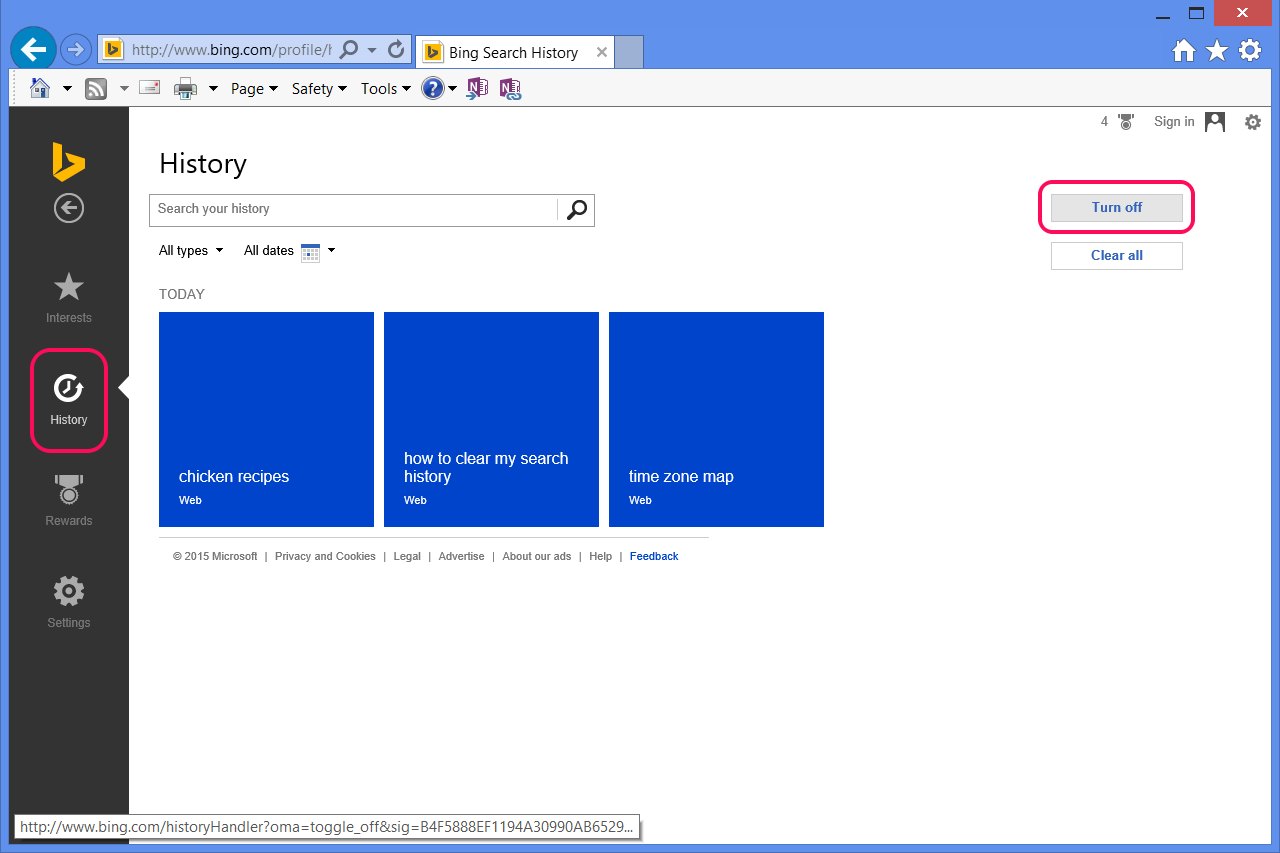The width and height of the screenshot is (1280, 853).
Task: Click the Turn off history button
Action: 1117,208
